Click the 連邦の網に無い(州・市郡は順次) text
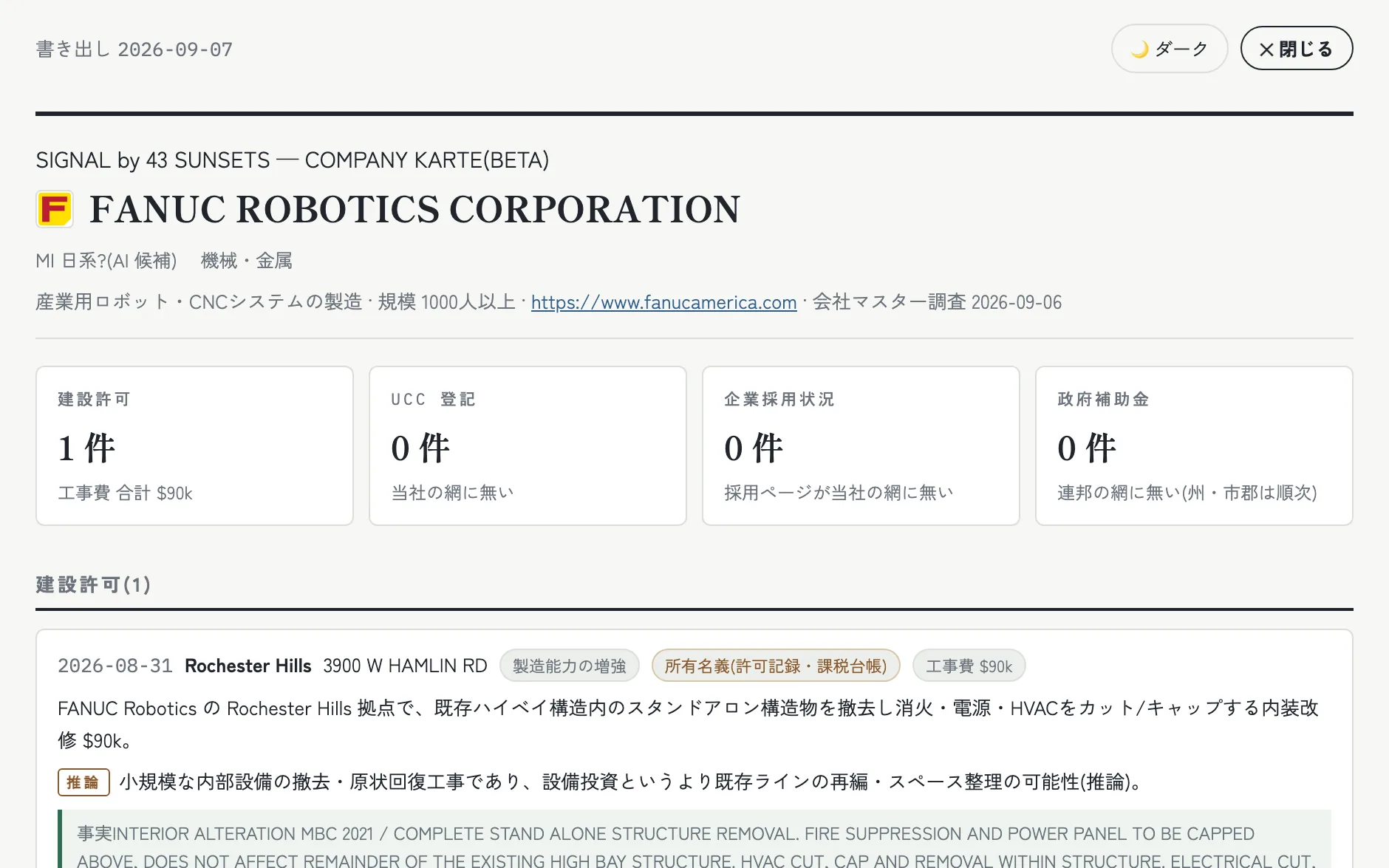1389x868 pixels. click(x=1187, y=493)
